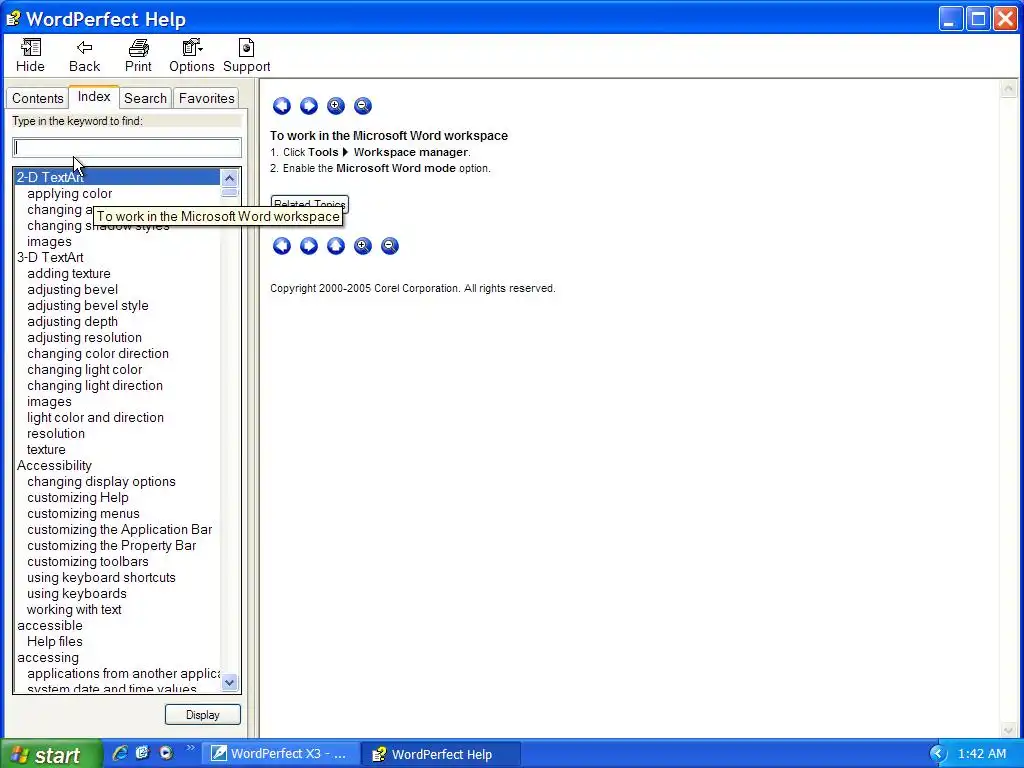Screen dimensions: 1024x768
Task: Select 'customizing the Application Bar' index entry
Action: coord(120,530)
